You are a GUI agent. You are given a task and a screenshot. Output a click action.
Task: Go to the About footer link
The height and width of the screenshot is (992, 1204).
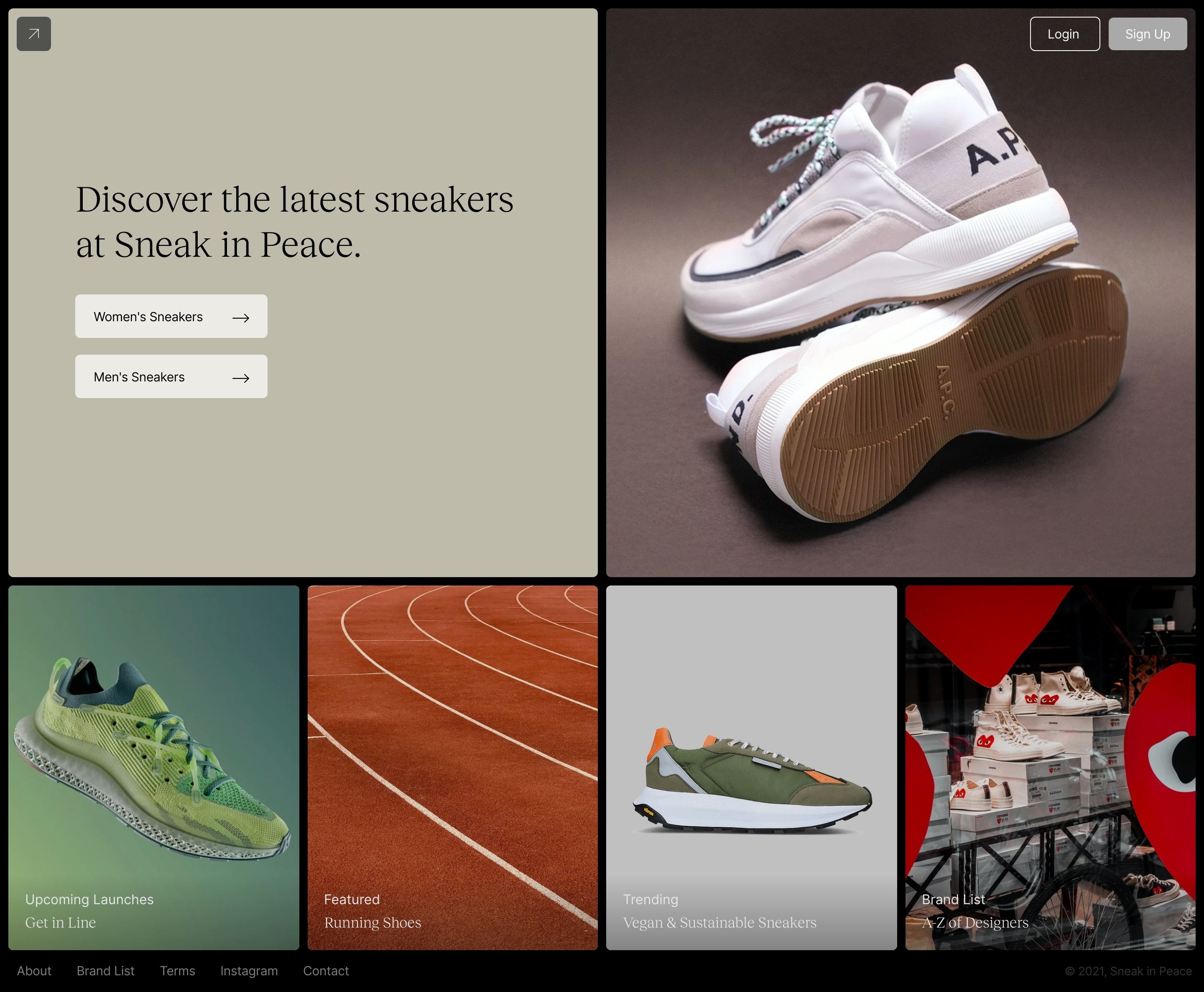(34, 971)
